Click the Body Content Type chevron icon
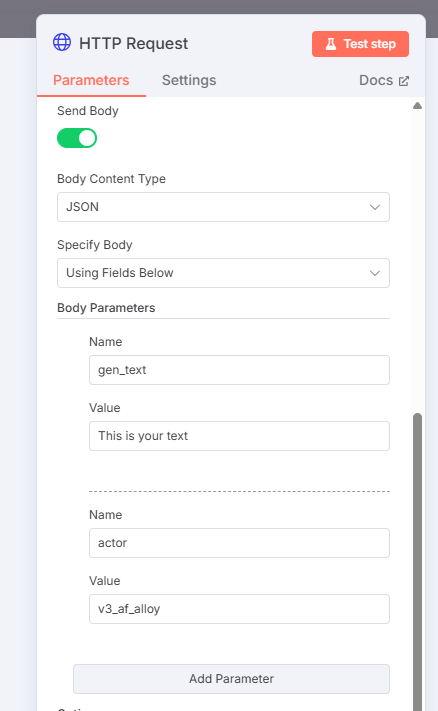438x711 pixels. tap(375, 207)
